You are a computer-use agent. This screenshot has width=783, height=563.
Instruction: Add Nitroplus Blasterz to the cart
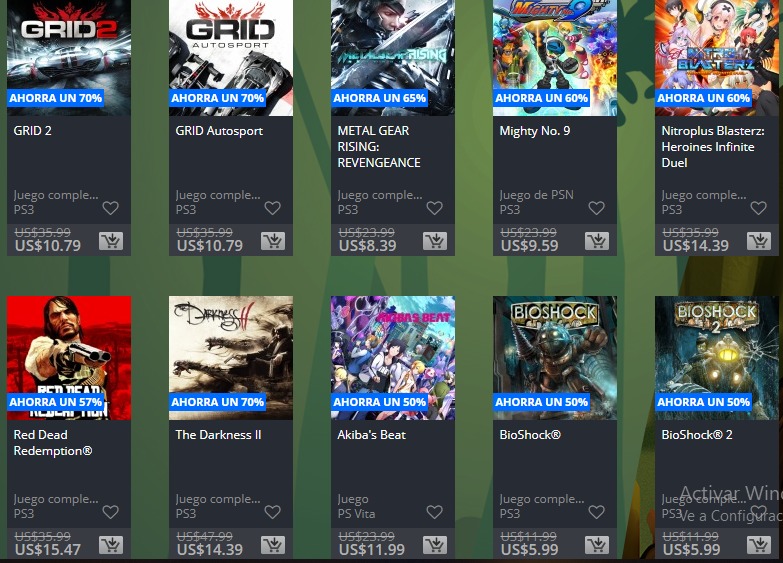point(758,241)
